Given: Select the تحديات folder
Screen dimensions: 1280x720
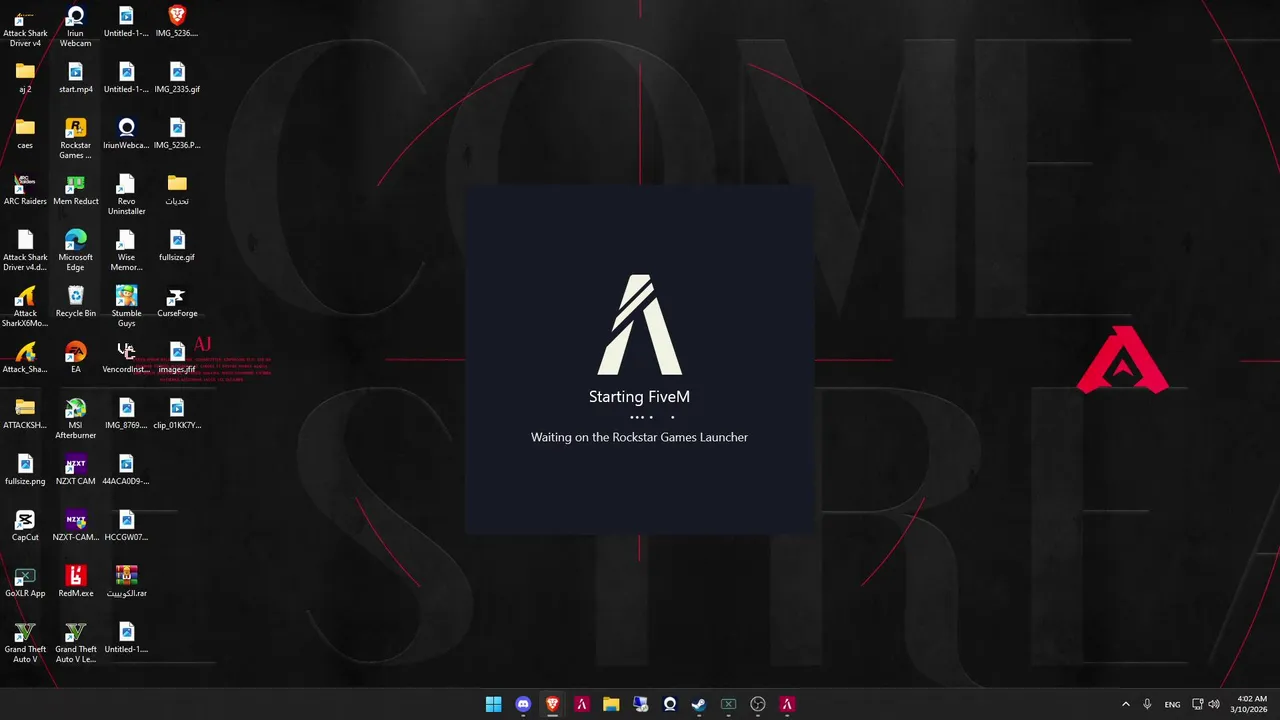Looking at the screenshot, I should coord(177,190).
